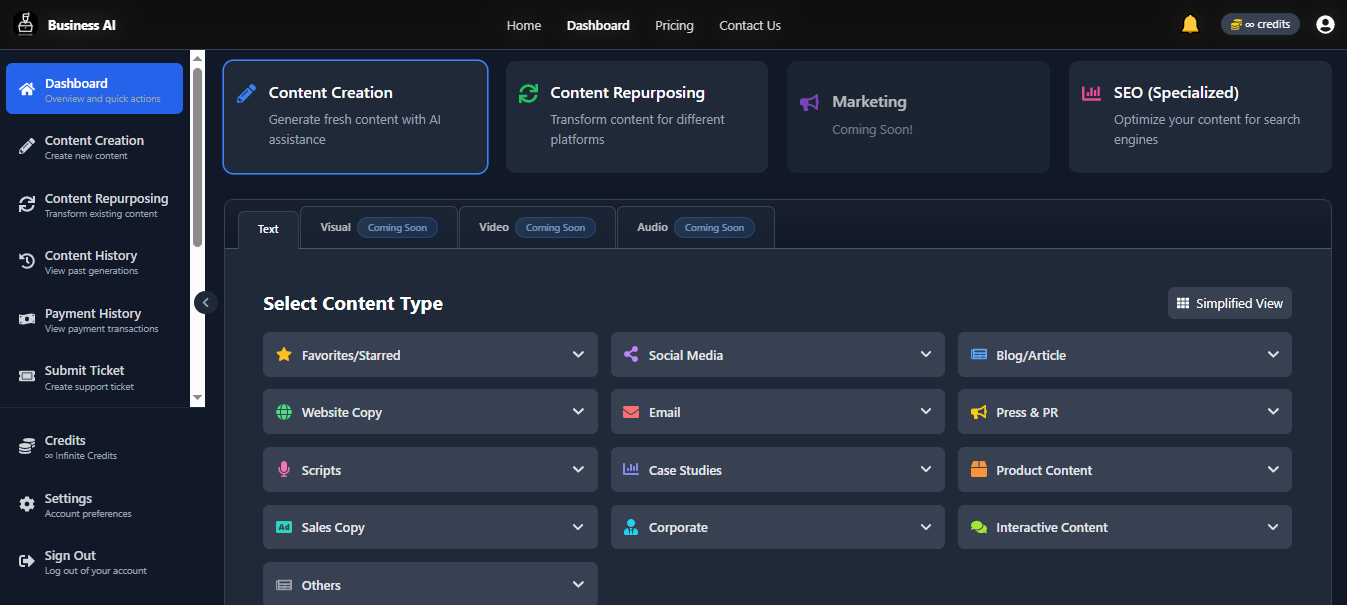The height and width of the screenshot is (605, 1347).
Task: Open Contact Us in top navigation
Action: tap(750, 25)
